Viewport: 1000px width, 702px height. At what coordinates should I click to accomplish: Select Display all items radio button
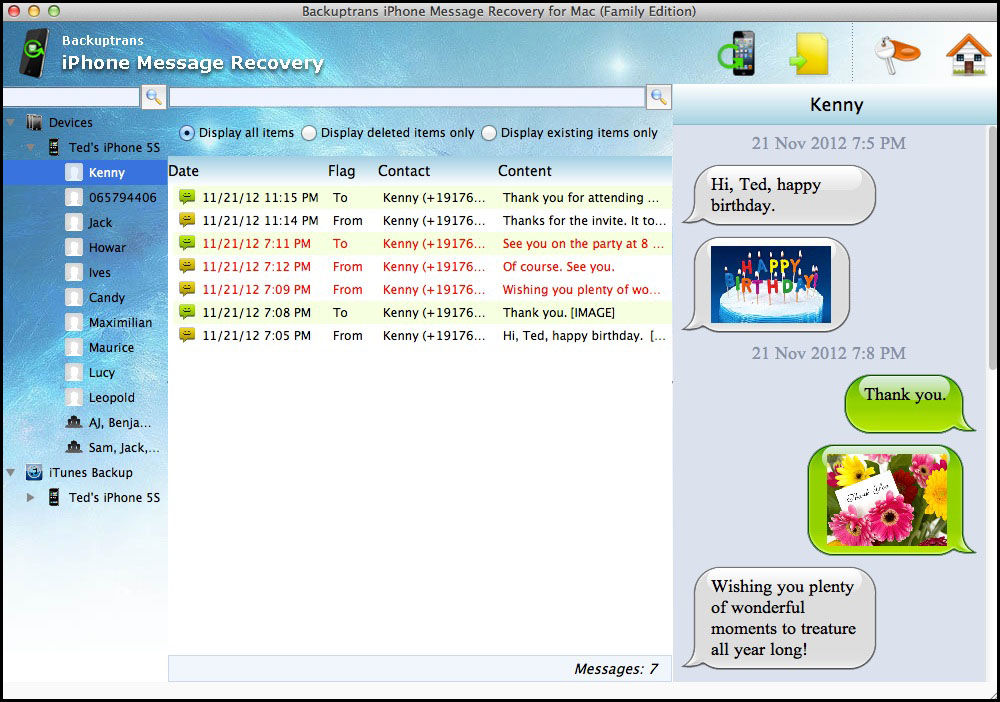click(x=187, y=133)
